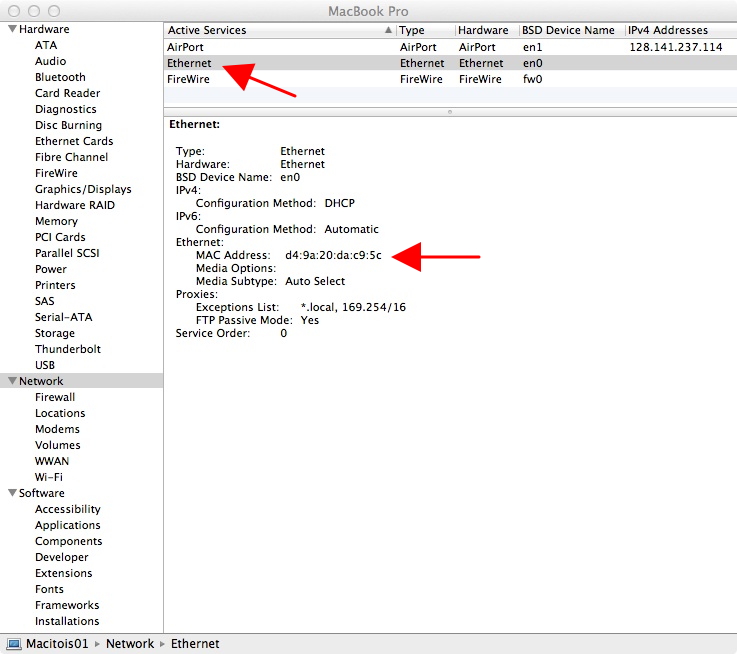Select the AirPort service row
The image size is (737, 654).
click(x=450, y=47)
